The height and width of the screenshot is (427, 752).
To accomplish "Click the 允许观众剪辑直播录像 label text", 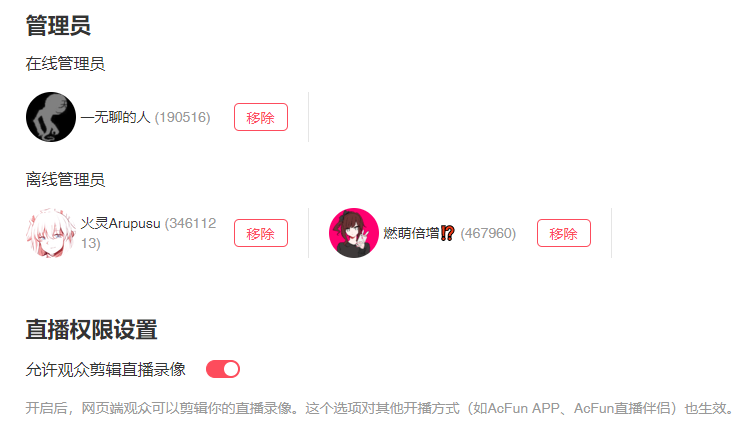I will 106,369.
